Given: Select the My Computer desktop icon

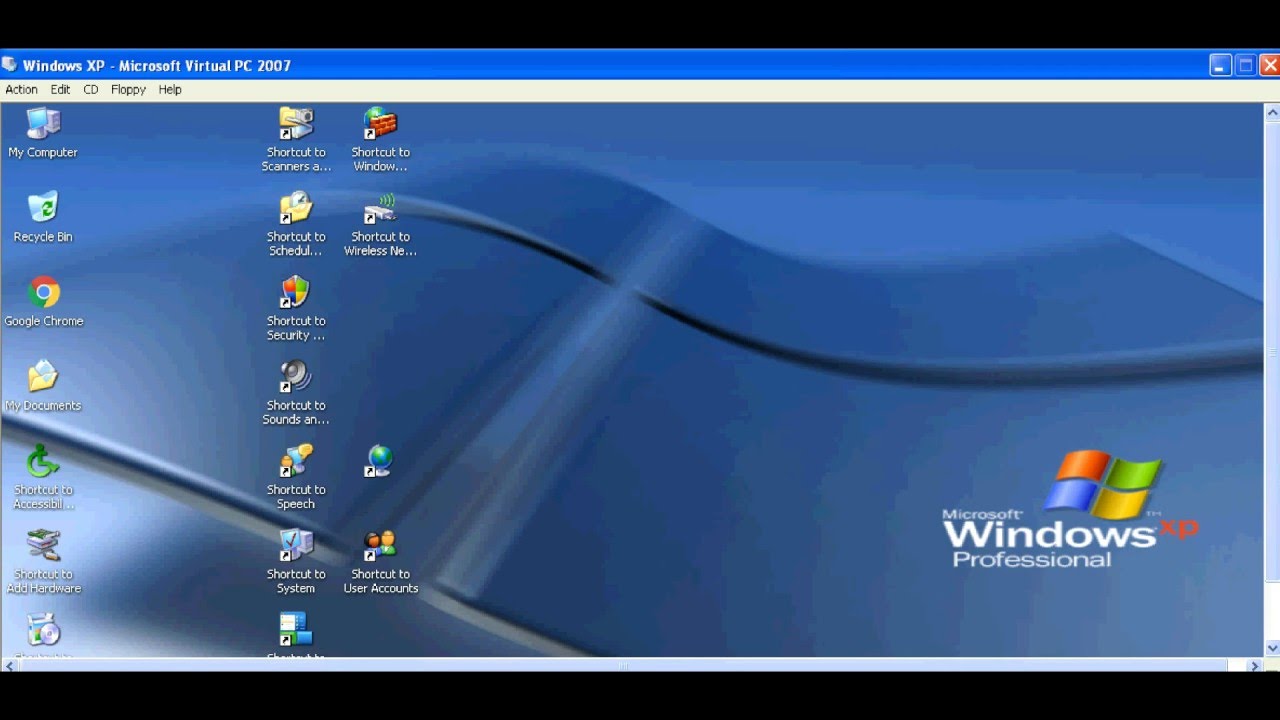Looking at the screenshot, I should coord(43,133).
